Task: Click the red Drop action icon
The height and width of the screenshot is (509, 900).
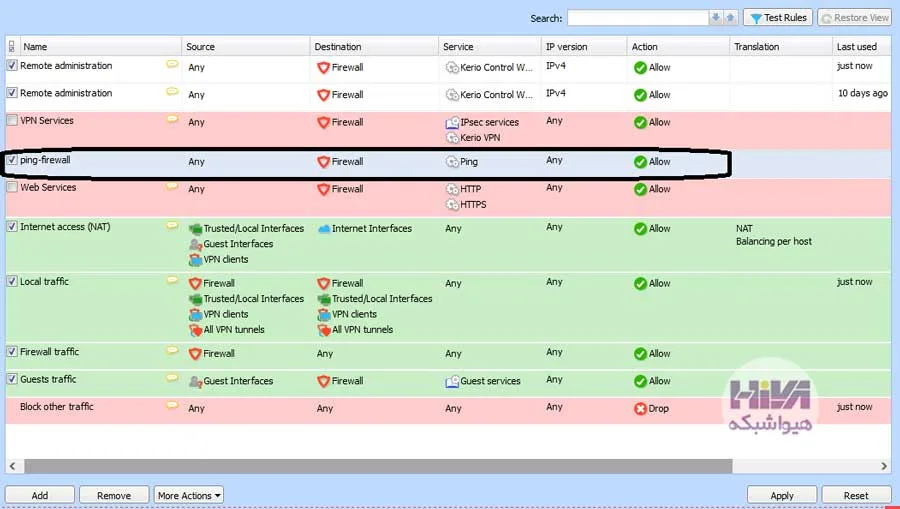Action: 641,409
